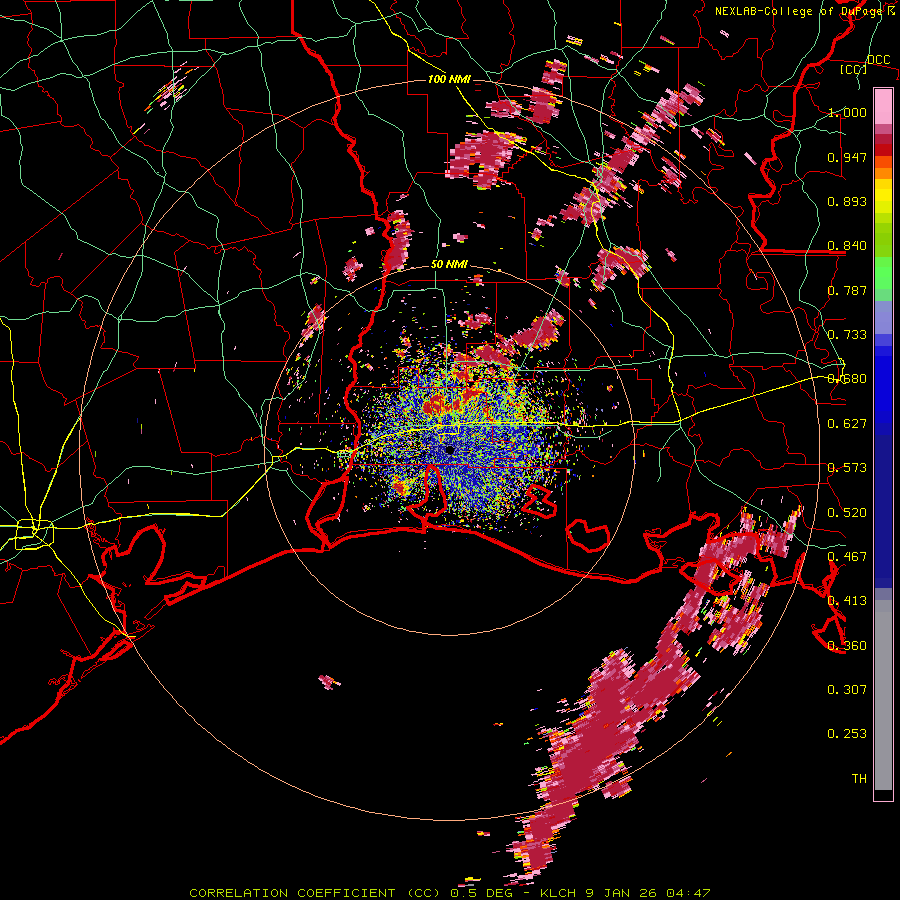The width and height of the screenshot is (900, 900).
Task: Select the 0.627 legend value
Action: (x=847, y=424)
